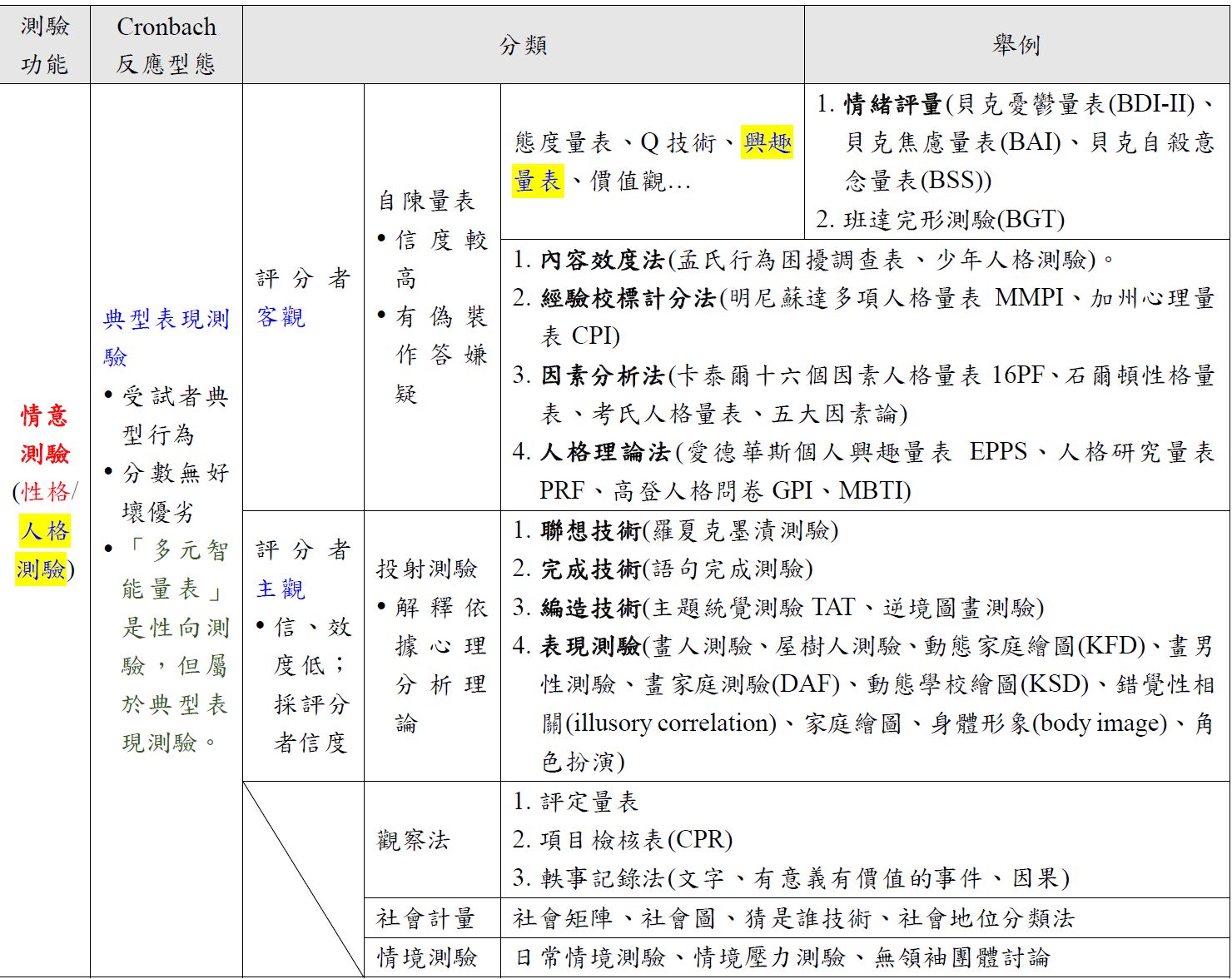Select the 舉例 header cell
Screen dimensions: 1232x979
coord(1016,45)
